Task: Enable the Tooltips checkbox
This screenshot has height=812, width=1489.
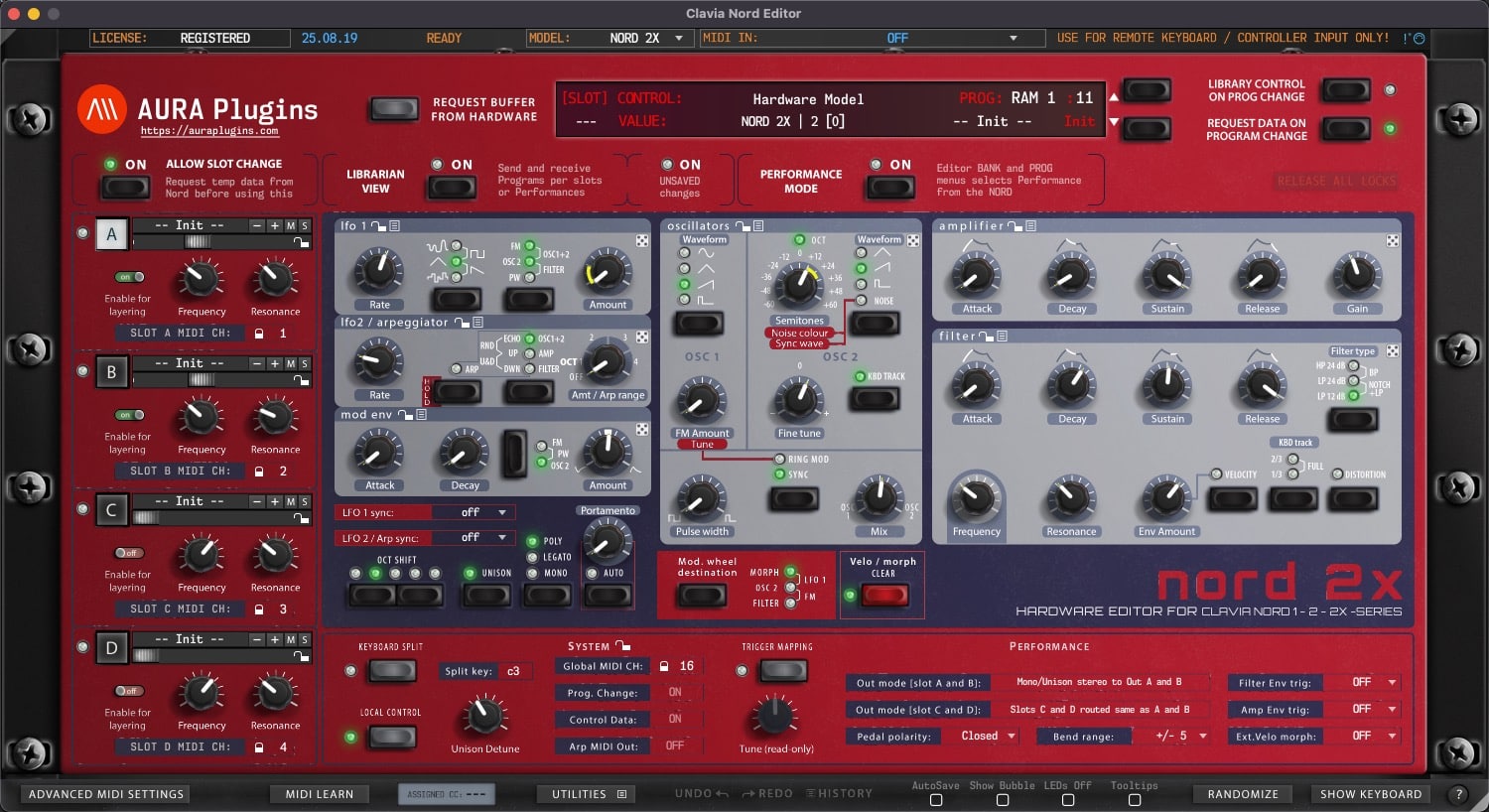Action: (1135, 799)
